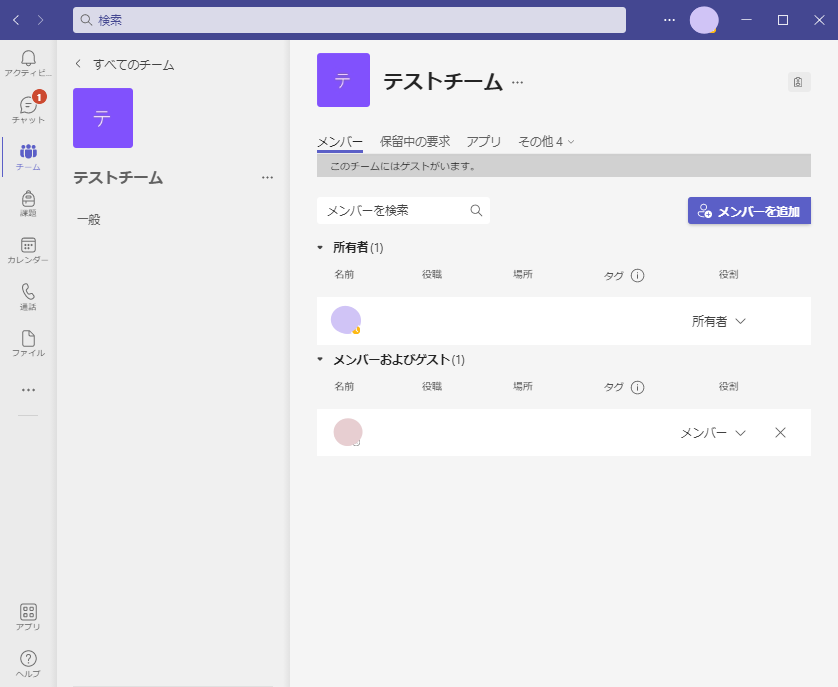Screen dimensions: 838x687
Task: Go back with the left navigation arrow
Action: click(x=16, y=20)
